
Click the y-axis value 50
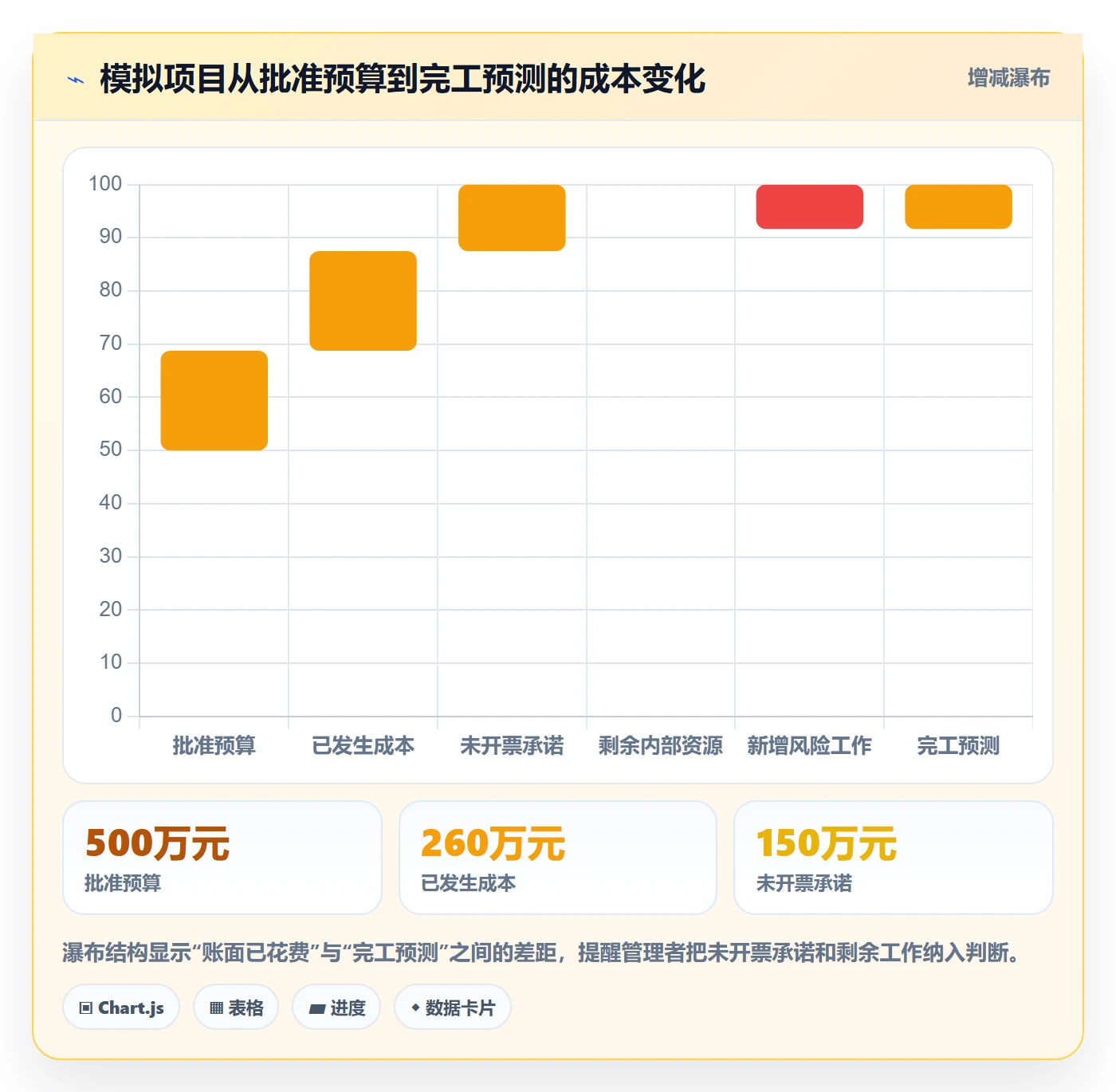111,450
